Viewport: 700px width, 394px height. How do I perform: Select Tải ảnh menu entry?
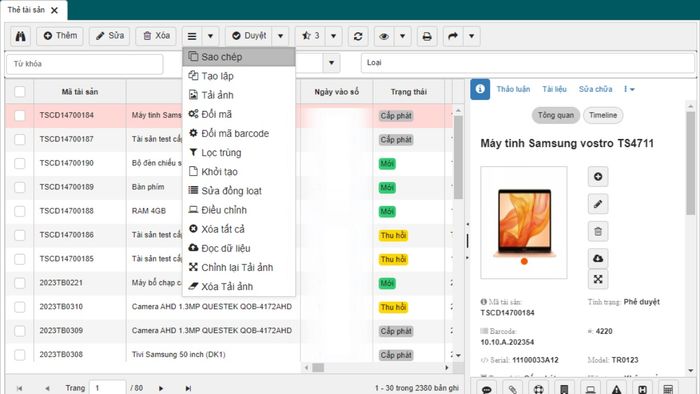point(239,95)
